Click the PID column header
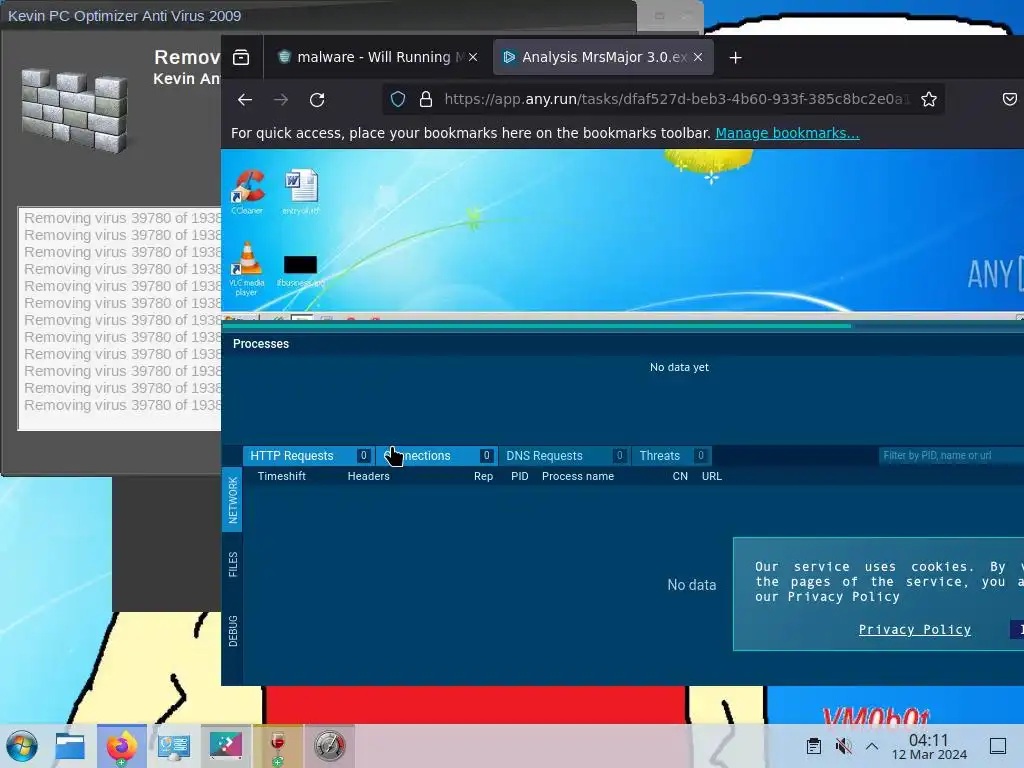The width and height of the screenshot is (1024, 768). point(520,476)
